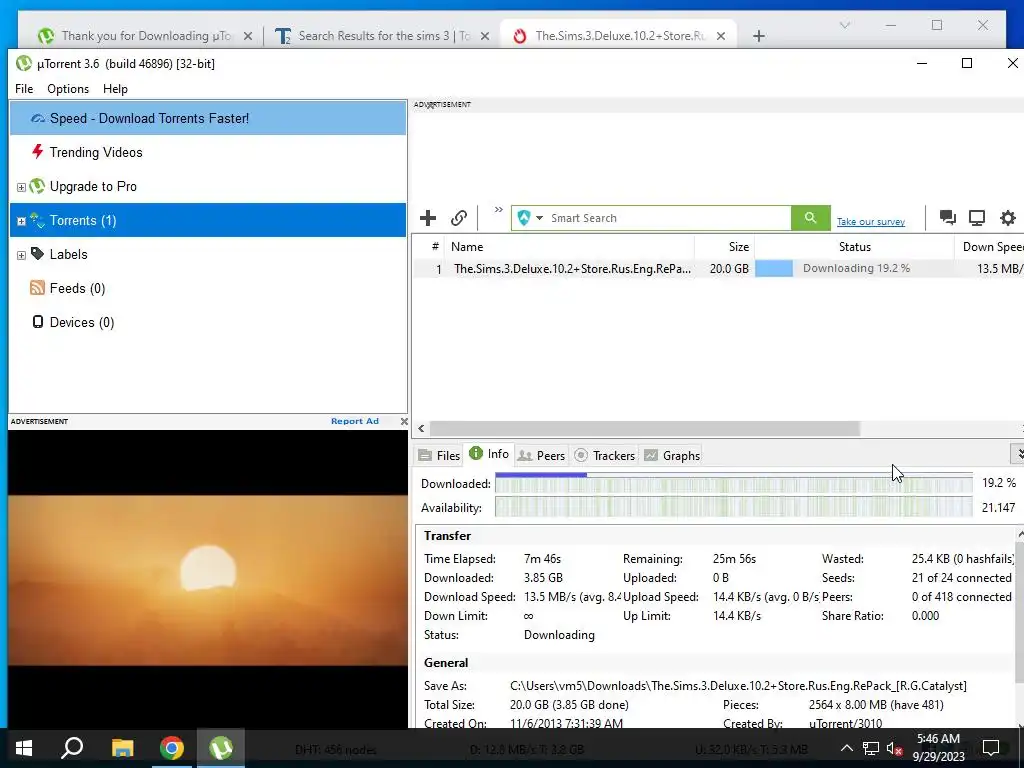Collapse the detail pane with chevron button
The height and width of the screenshot is (768, 1024).
point(1017,454)
